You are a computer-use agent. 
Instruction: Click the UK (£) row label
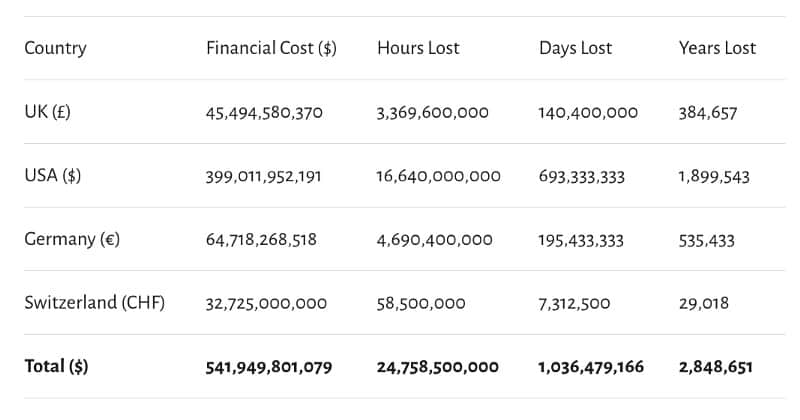(x=47, y=112)
